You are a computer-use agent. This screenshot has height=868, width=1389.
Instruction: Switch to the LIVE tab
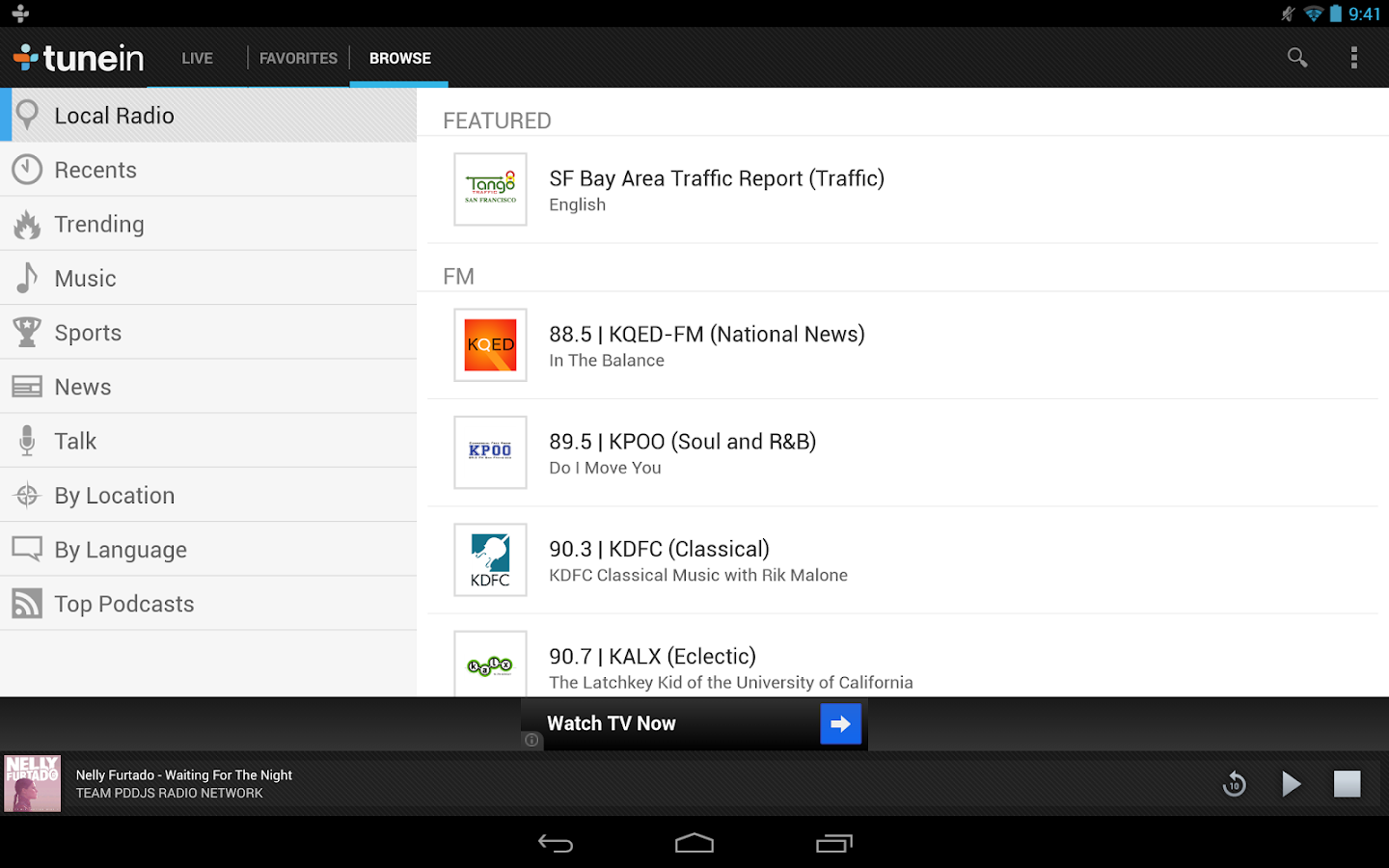198,58
